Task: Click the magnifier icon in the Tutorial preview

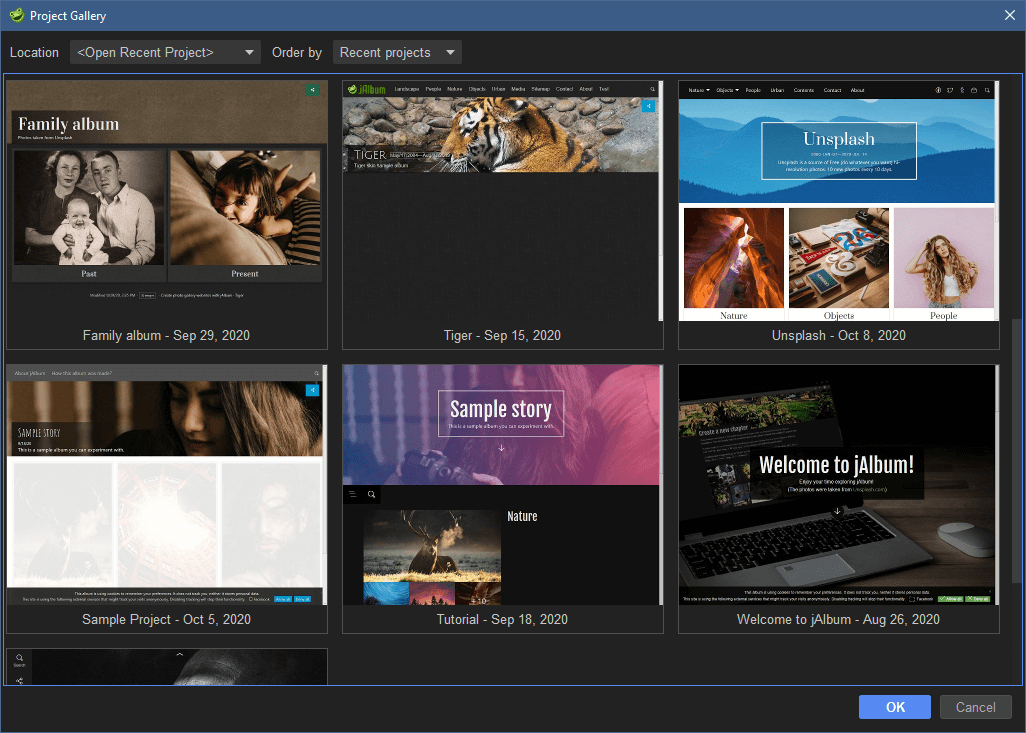Action: 372,494
